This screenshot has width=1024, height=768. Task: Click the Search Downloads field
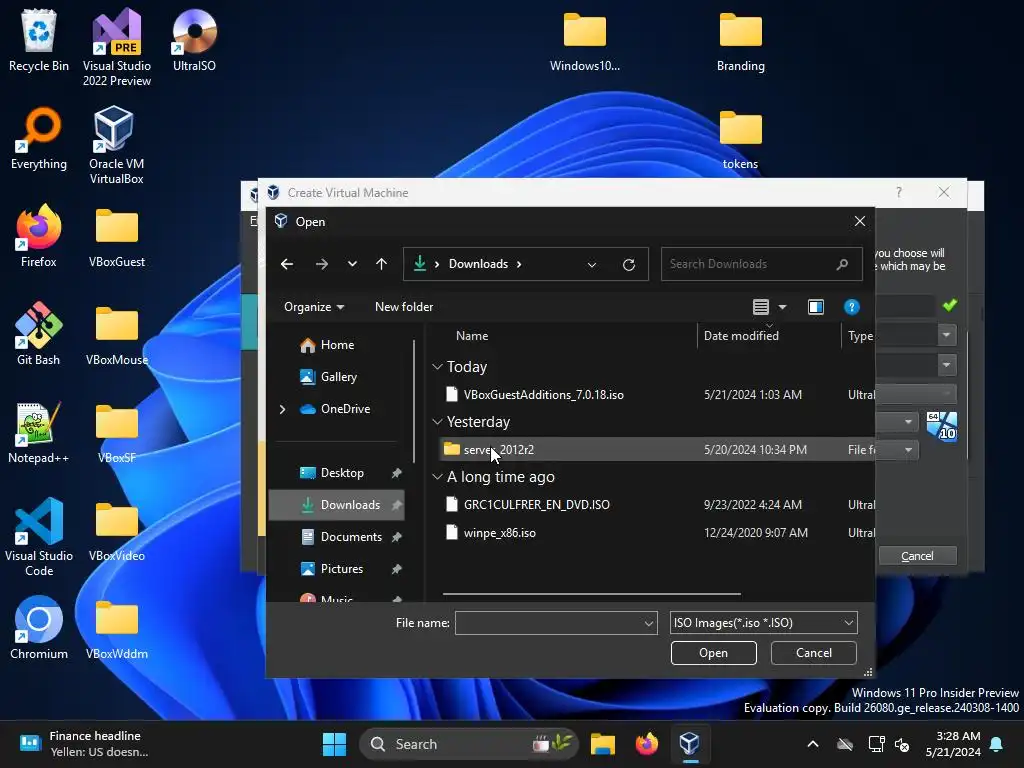(x=761, y=264)
